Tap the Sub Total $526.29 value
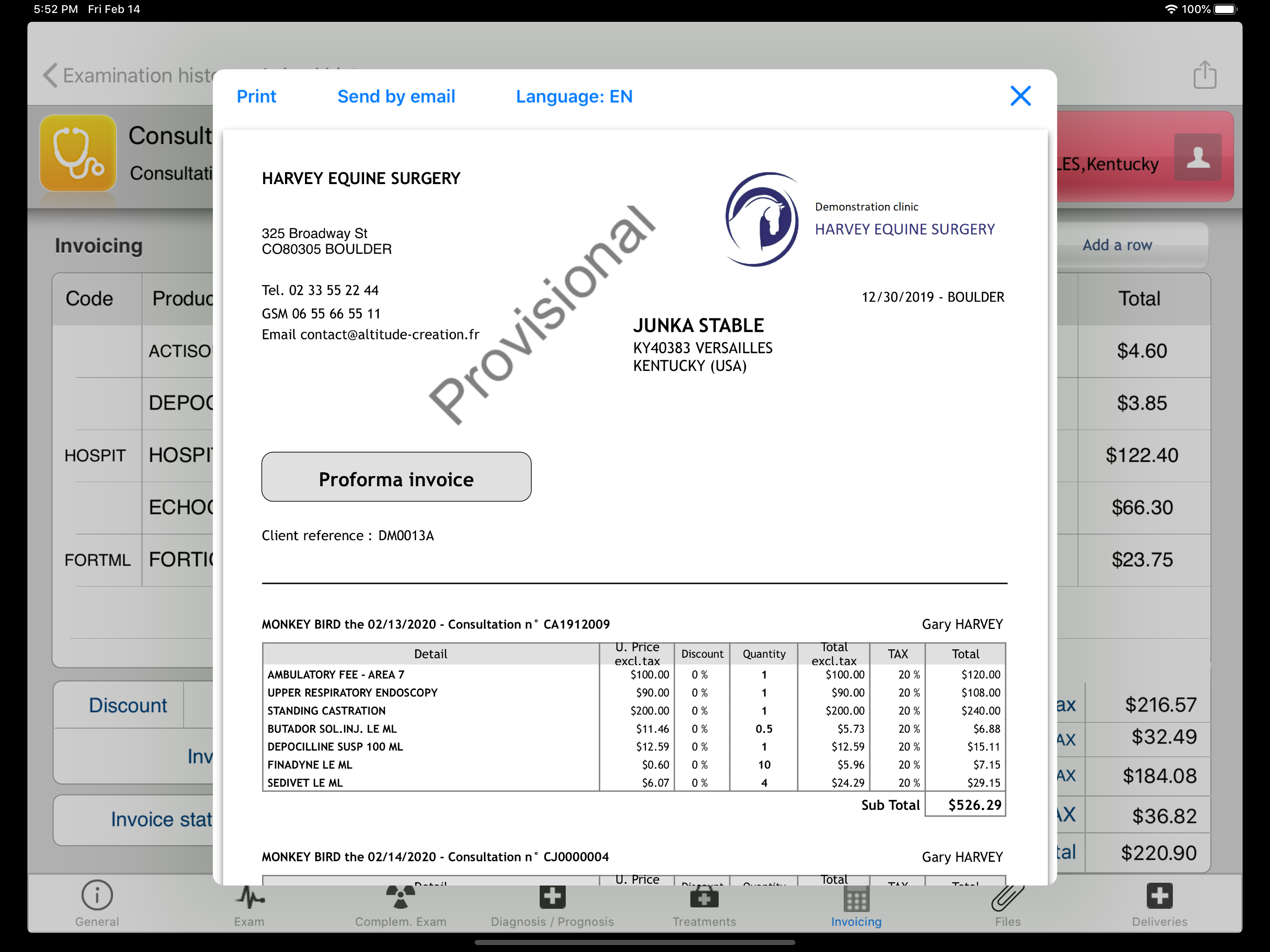Viewport: 1270px width, 952px height. (966, 805)
